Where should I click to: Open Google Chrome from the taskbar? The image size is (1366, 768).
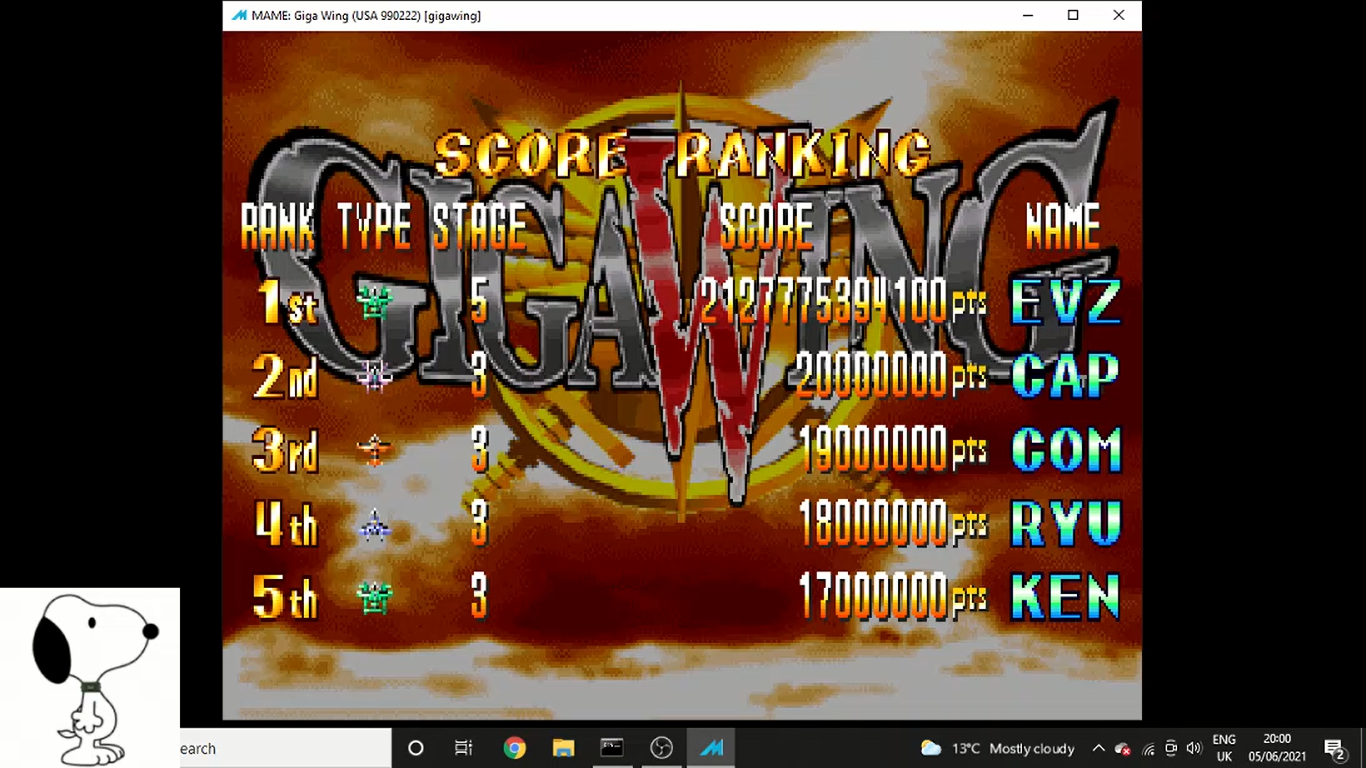click(x=514, y=748)
